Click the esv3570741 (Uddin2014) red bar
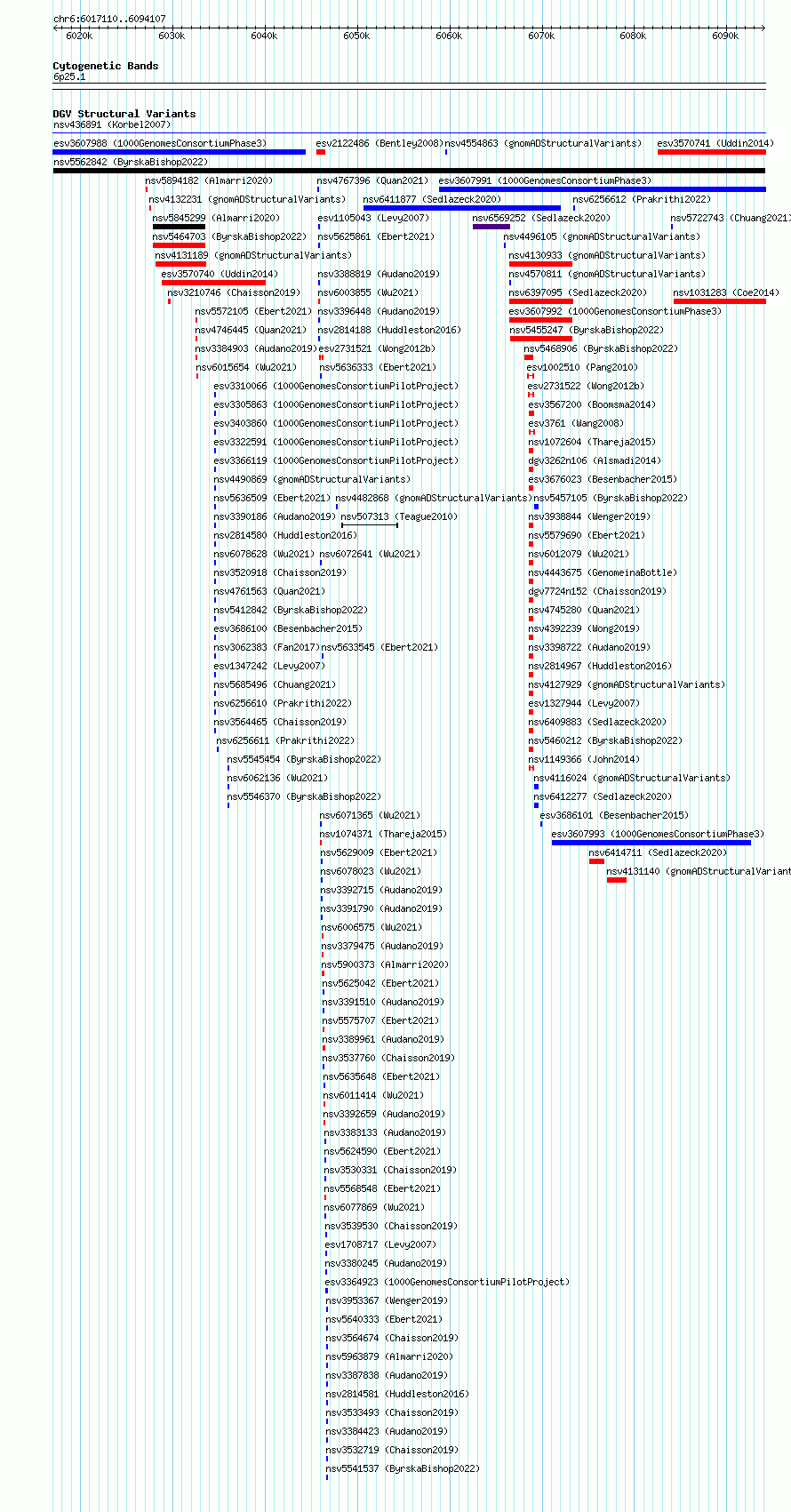Image resolution: width=791 pixels, height=1512 pixels. click(711, 152)
